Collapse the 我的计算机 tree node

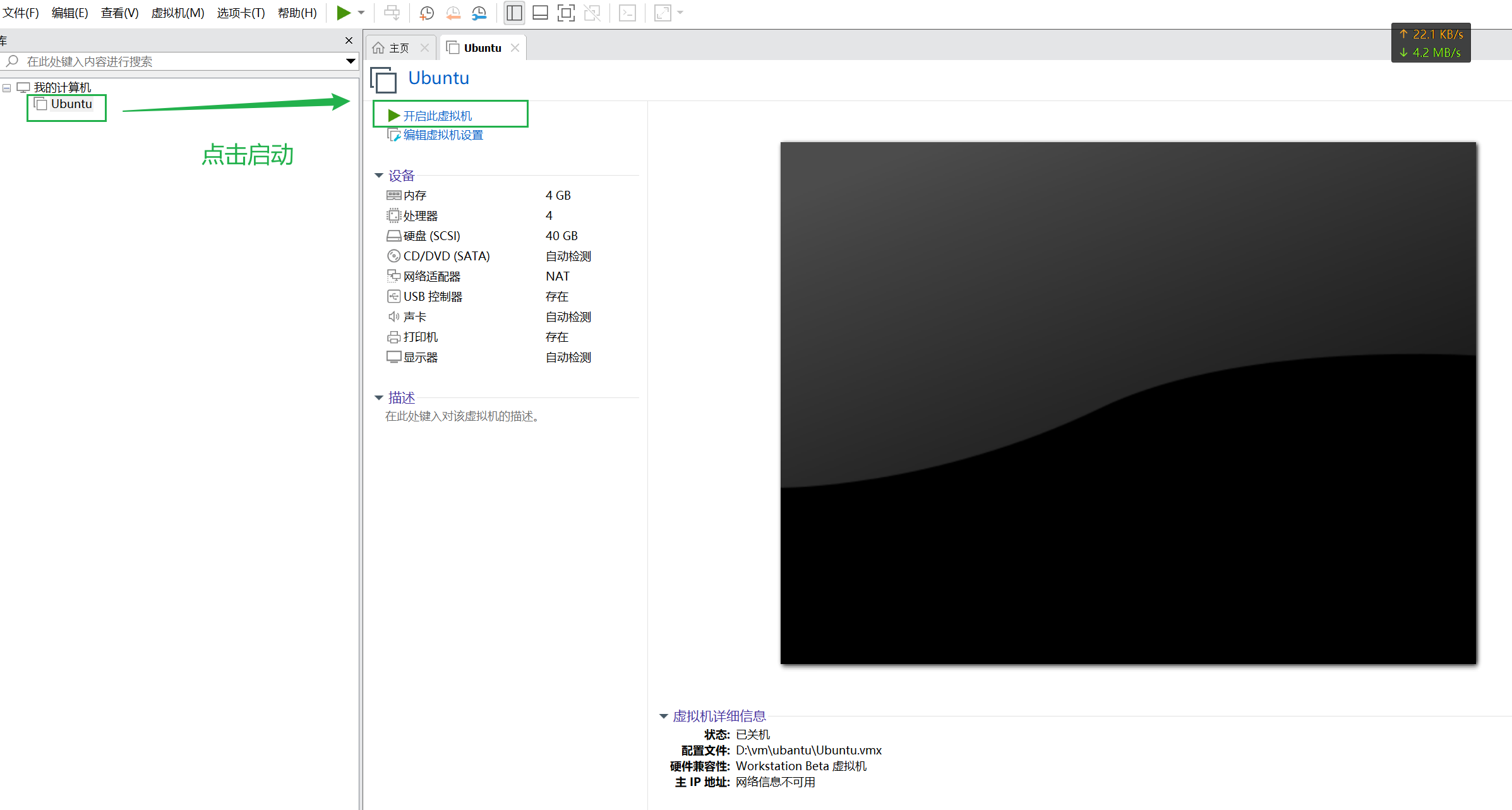coord(7,88)
